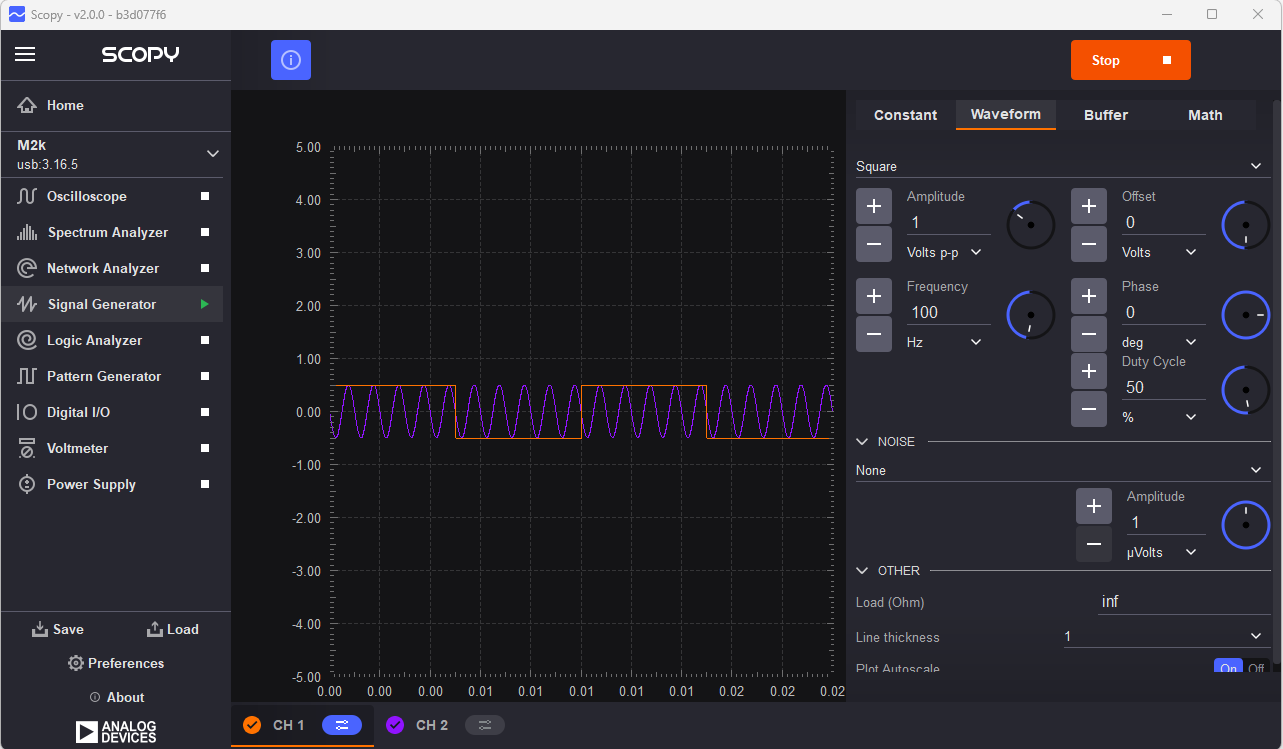Open the Square waveform type dropdown

pos(1063,166)
